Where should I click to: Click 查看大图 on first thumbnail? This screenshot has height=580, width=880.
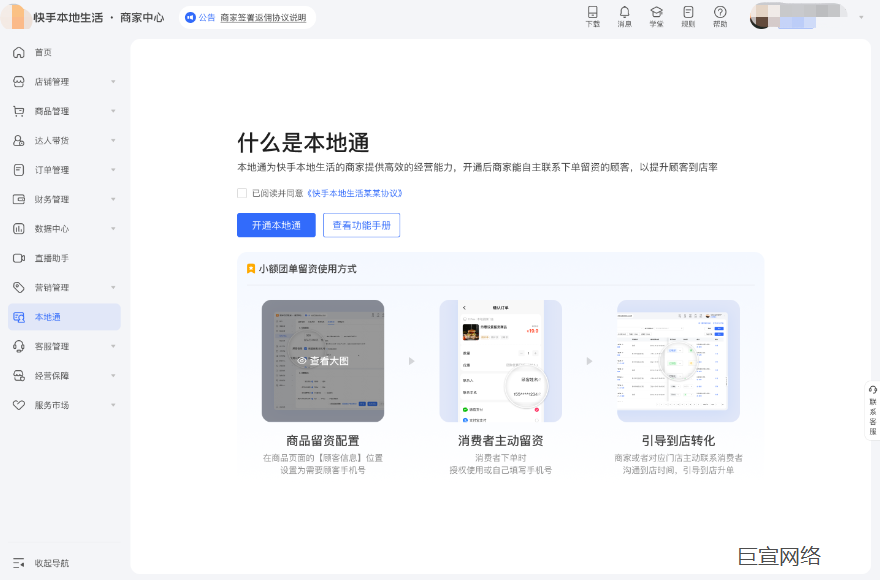pyautogui.click(x=323, y=361)
